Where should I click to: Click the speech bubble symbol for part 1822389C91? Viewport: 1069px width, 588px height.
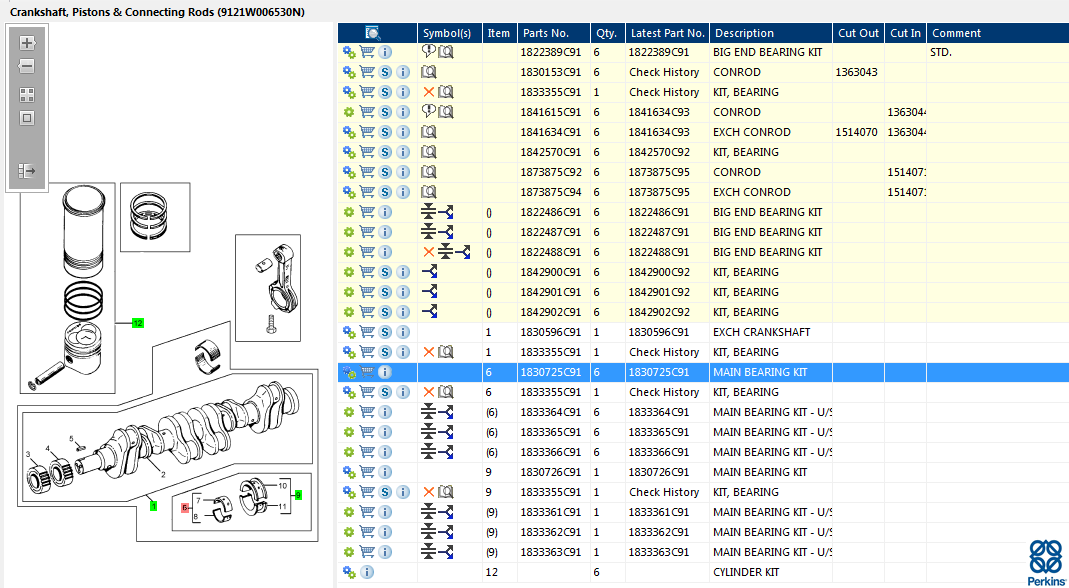point(429,52)
